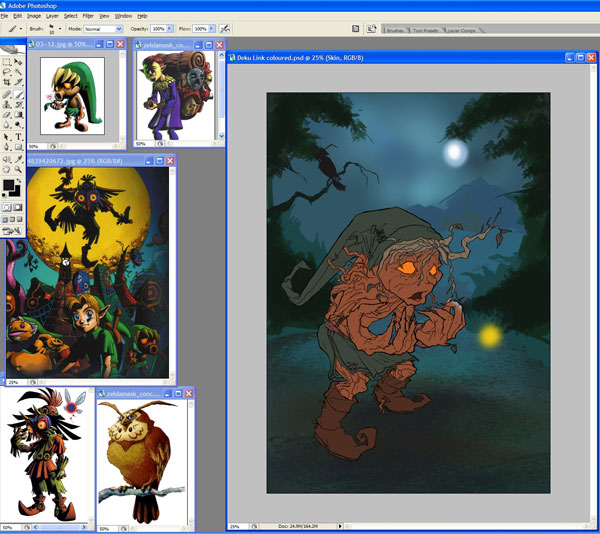Switch to Quick Mask mode
The image size is (600, 534).
coord(18,207)
